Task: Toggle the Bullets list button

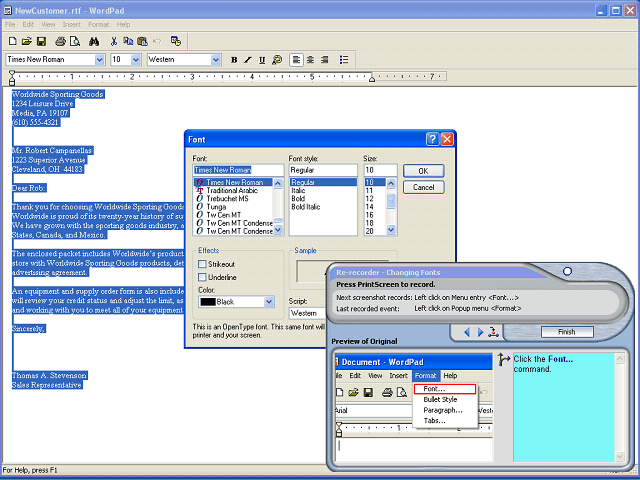Action: coord(344,60)
